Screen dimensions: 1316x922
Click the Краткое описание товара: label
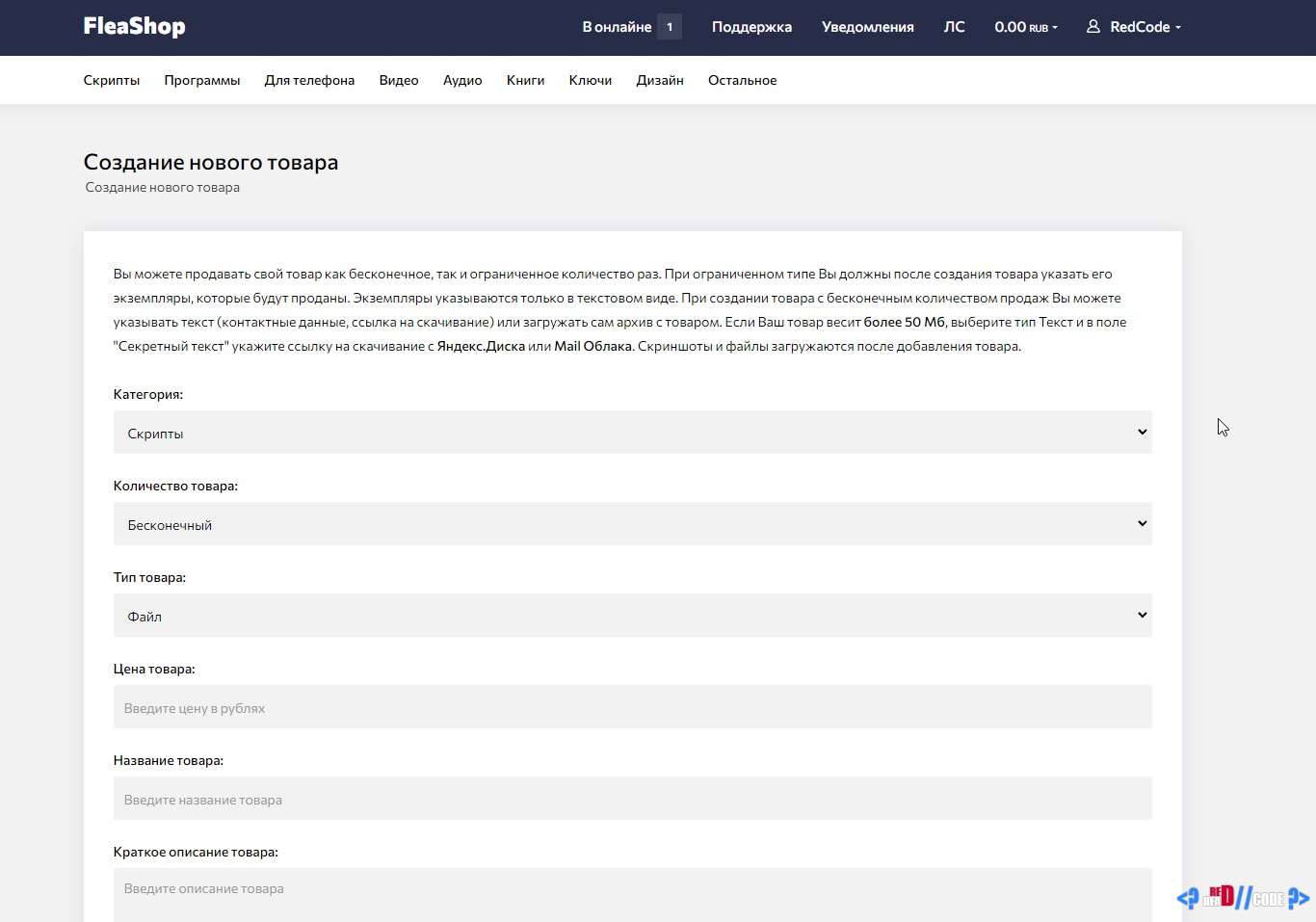pyautogui.click(x=196, y=852)
